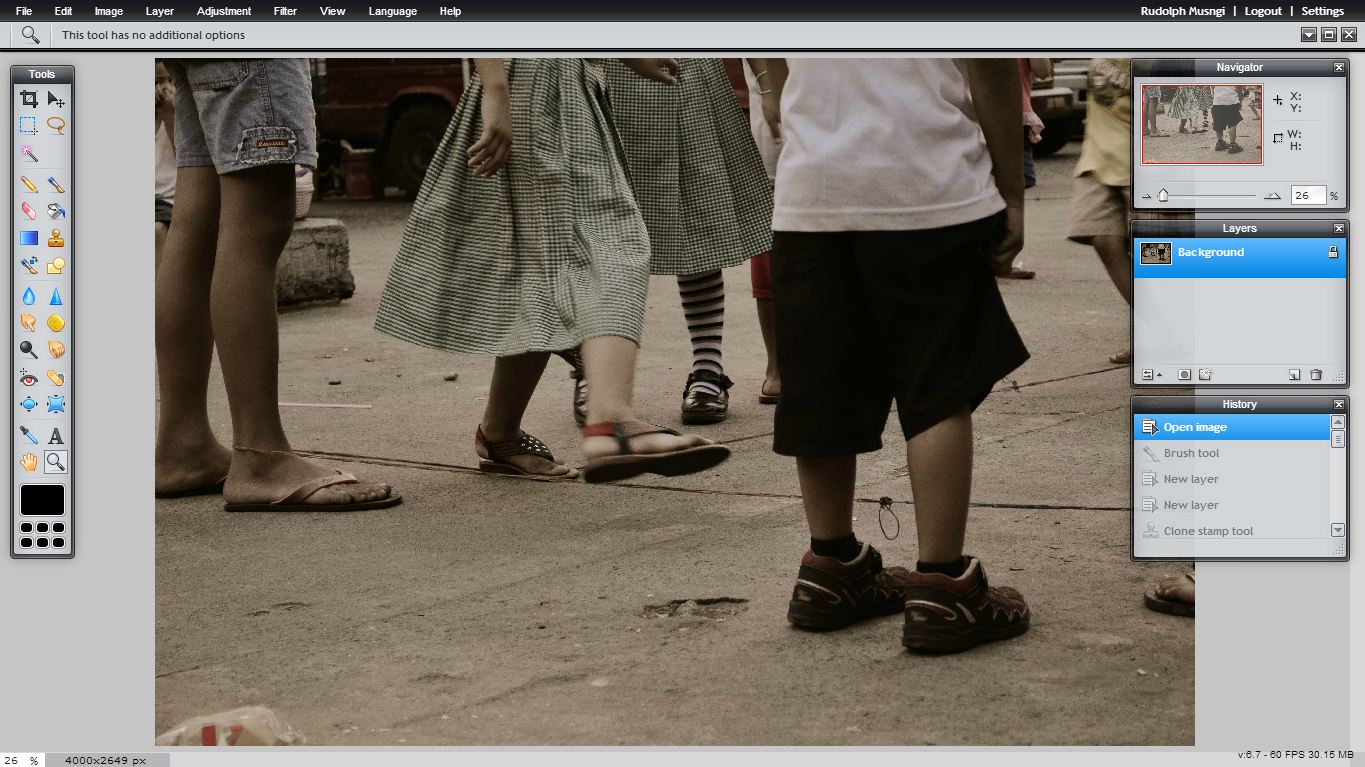Select the Bloat tool

[29, 405]
